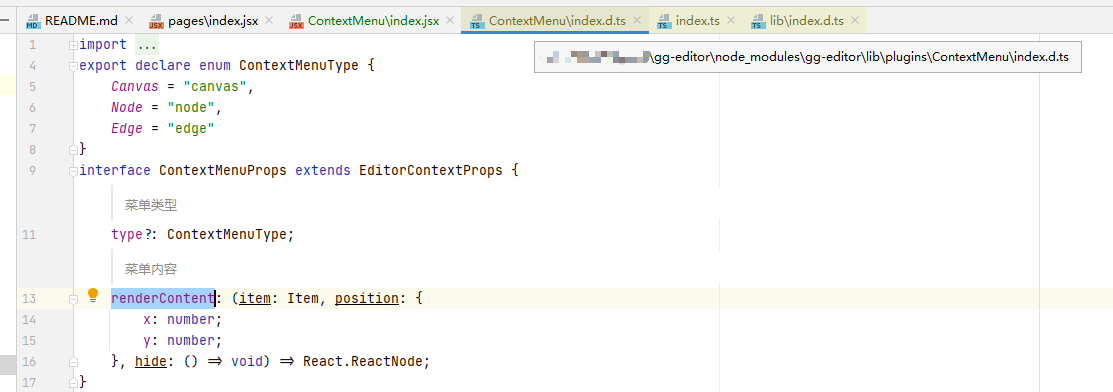Click EditorContextProps type reference
Image resolution: width=1113 pixels, height=392 pixels.
431,171
